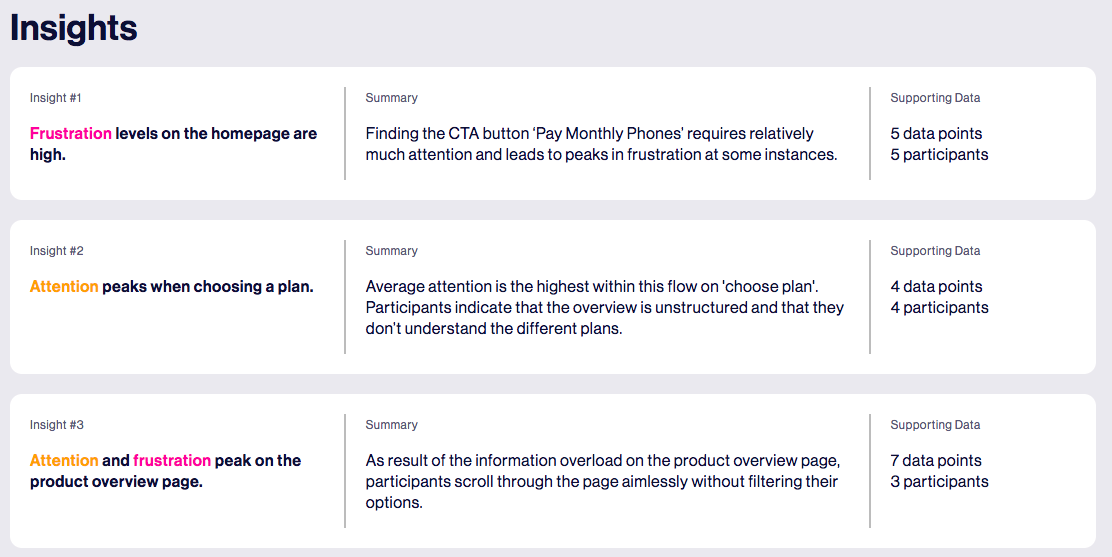The image size is (1112, 557).
Task: Select the Insight #2 label
Action: (x=57, y=250)
